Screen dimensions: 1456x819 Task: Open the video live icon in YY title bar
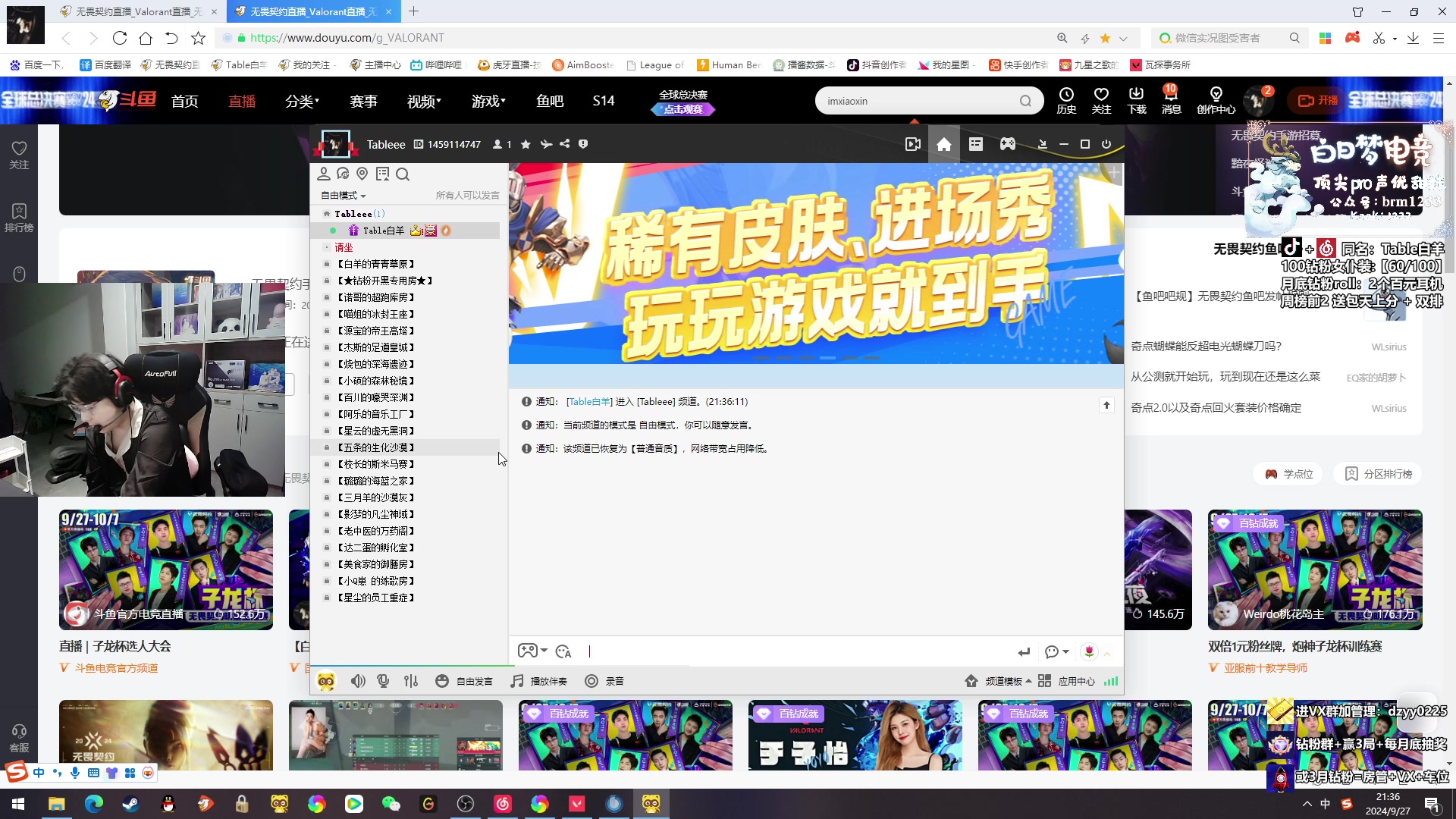[x=913, y=144]
